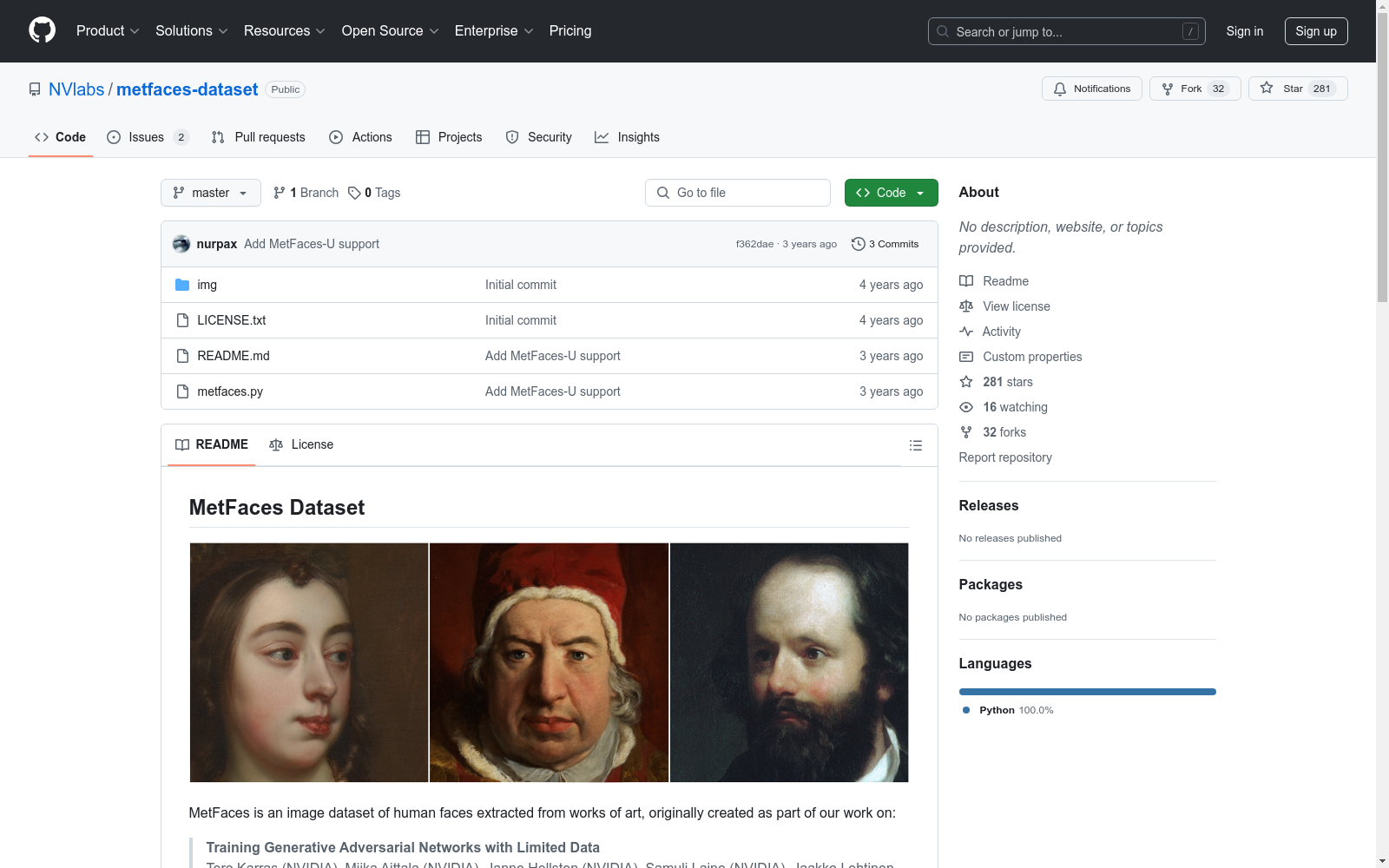Click the shield icon on Security tab

click(x=512, y=137)
